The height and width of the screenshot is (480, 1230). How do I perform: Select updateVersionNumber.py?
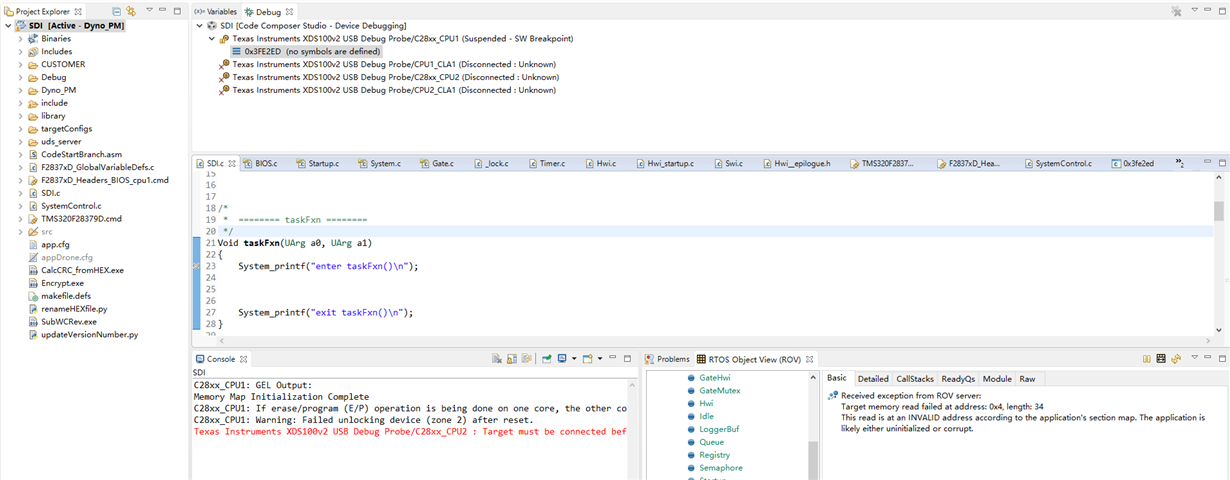pos(89,335)
